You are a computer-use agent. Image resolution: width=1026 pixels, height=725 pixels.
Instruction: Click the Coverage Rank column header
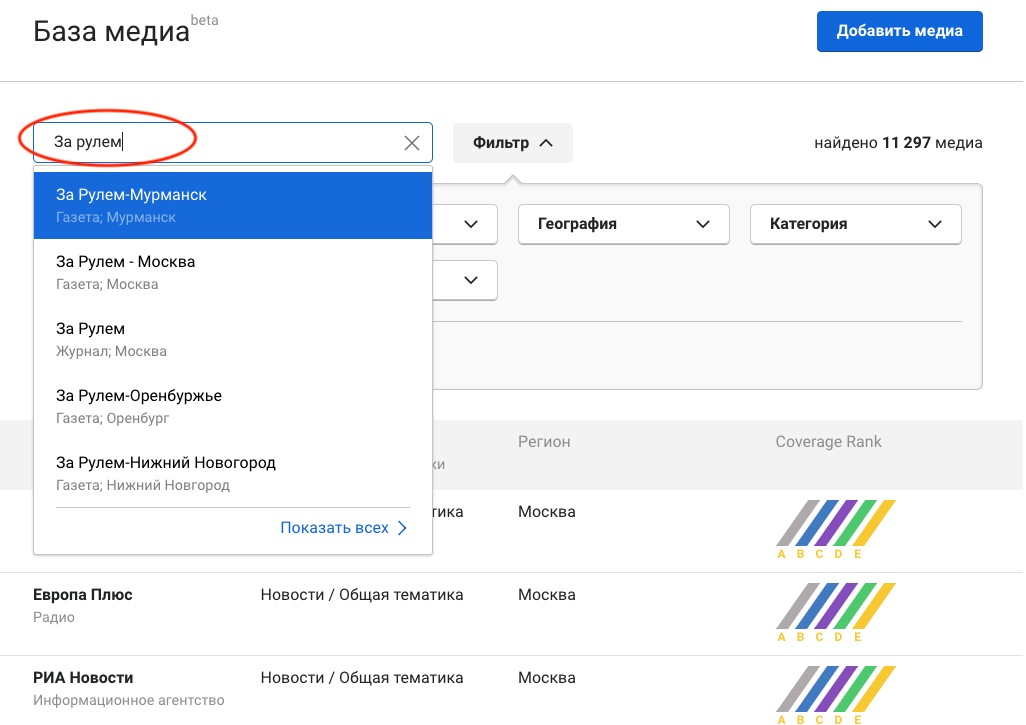click(x=828, y=442)
